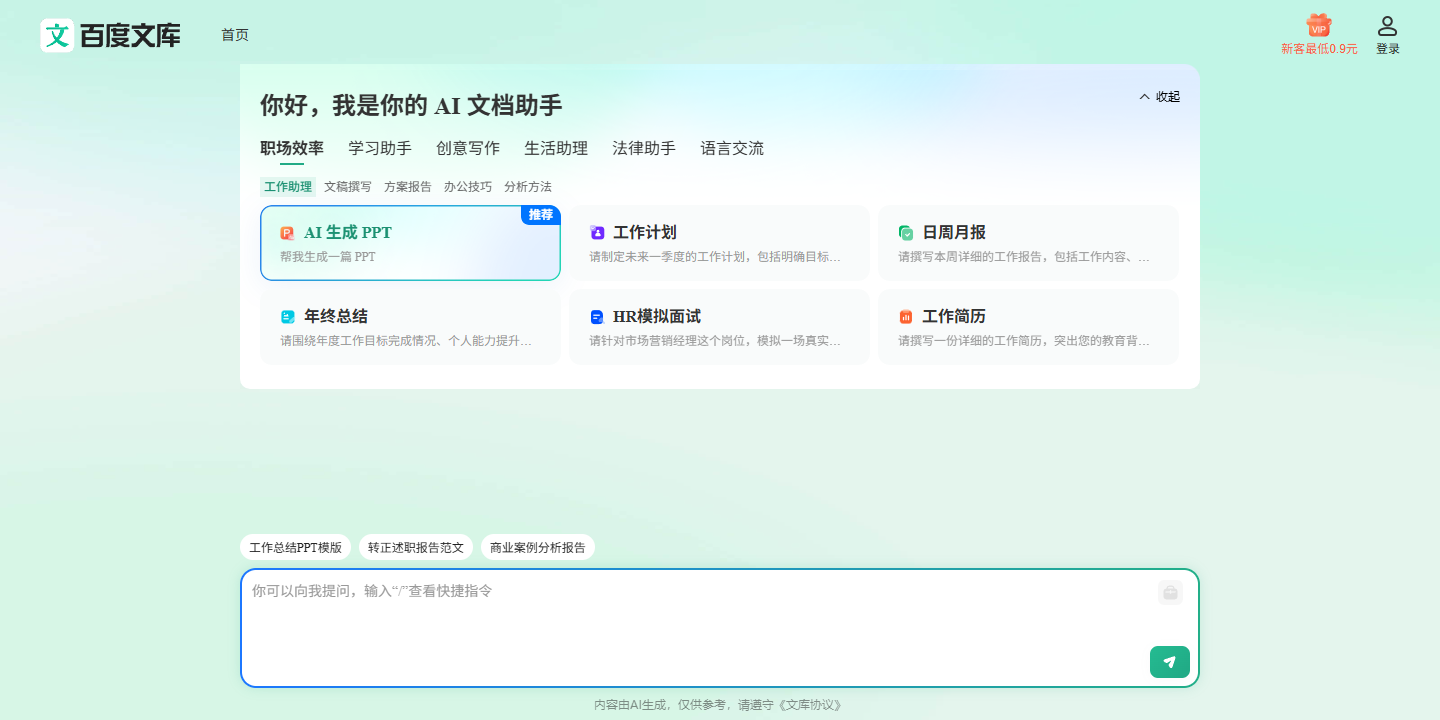Click the 帮我生成一篇 PPT description text

click(328, 257)
